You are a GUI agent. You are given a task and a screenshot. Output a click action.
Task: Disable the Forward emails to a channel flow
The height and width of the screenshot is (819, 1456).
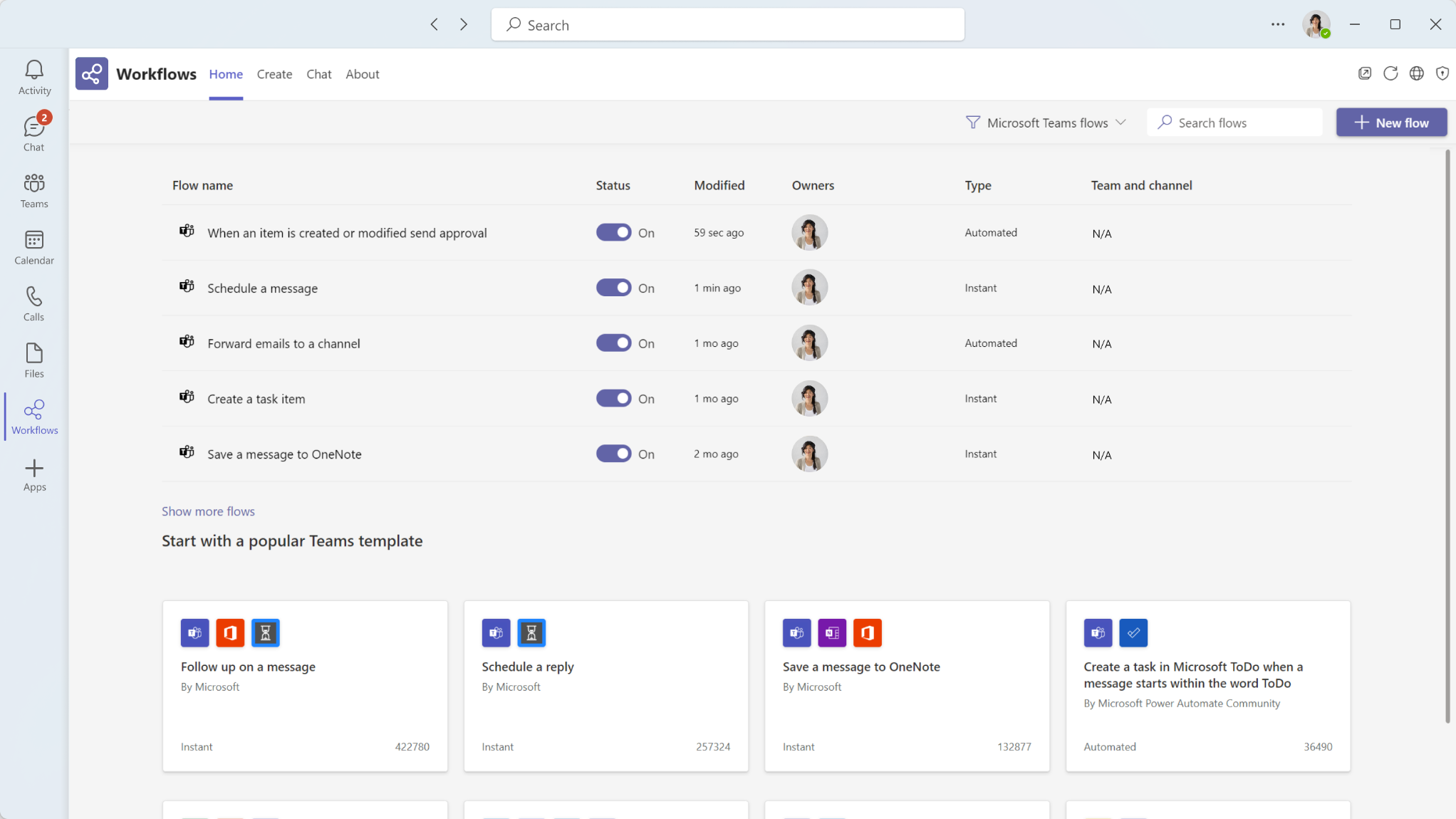pyautogui.click(x=613, y=343)
